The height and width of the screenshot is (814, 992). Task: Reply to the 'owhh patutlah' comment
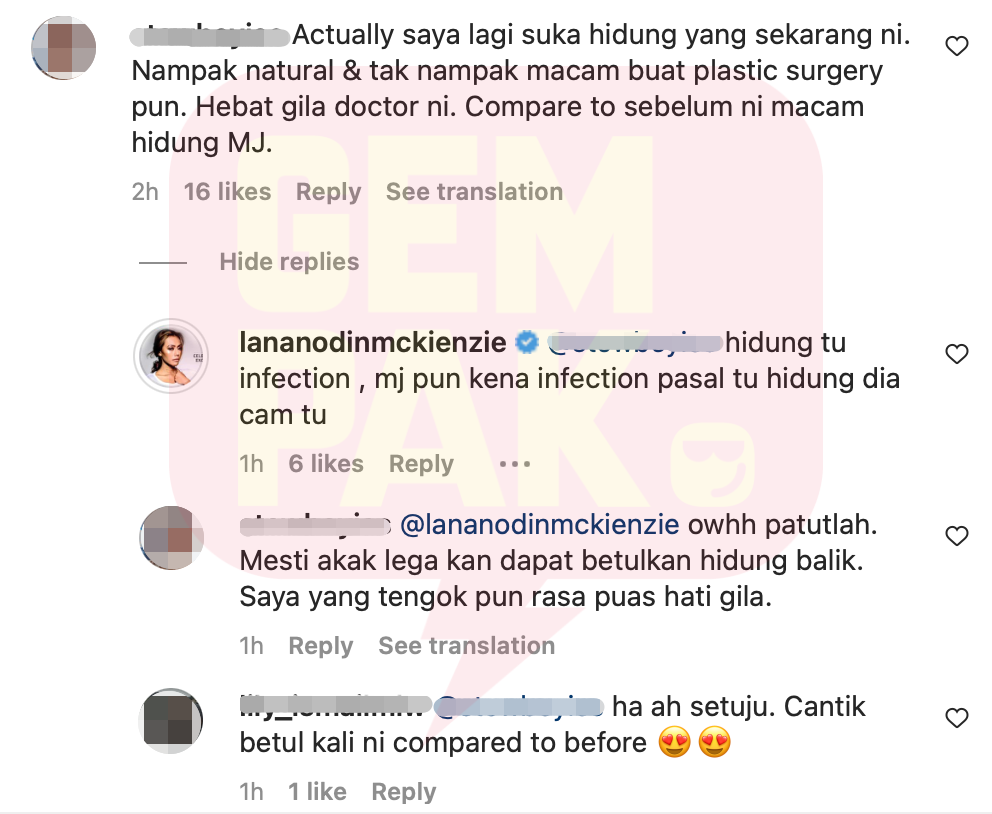point(321,646)
